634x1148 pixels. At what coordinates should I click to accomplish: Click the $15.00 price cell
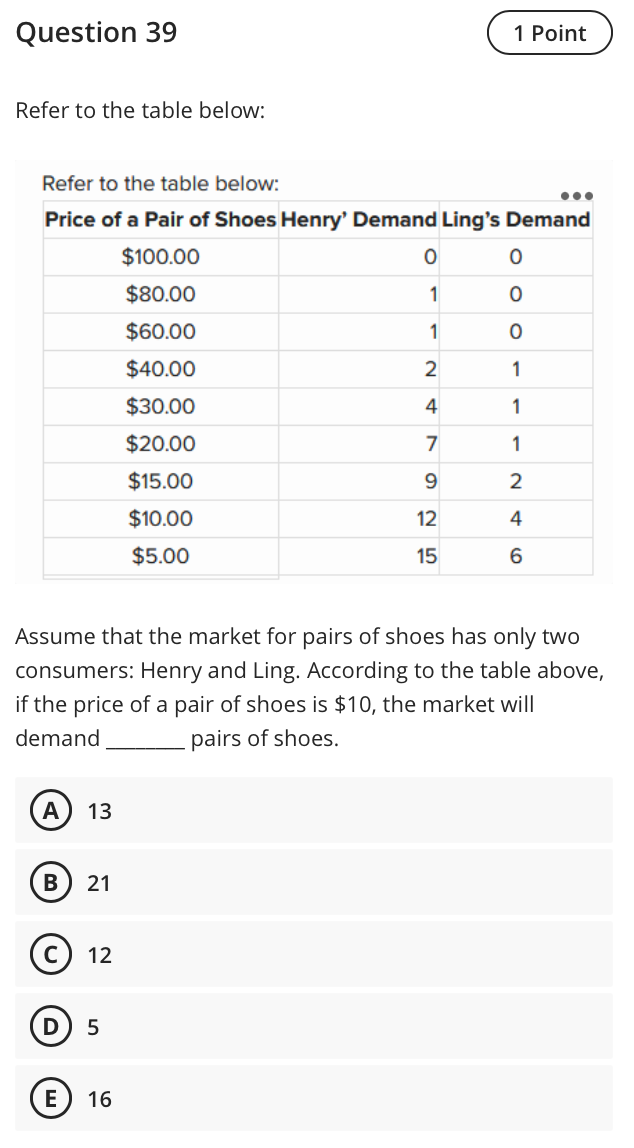click(161, 481)
